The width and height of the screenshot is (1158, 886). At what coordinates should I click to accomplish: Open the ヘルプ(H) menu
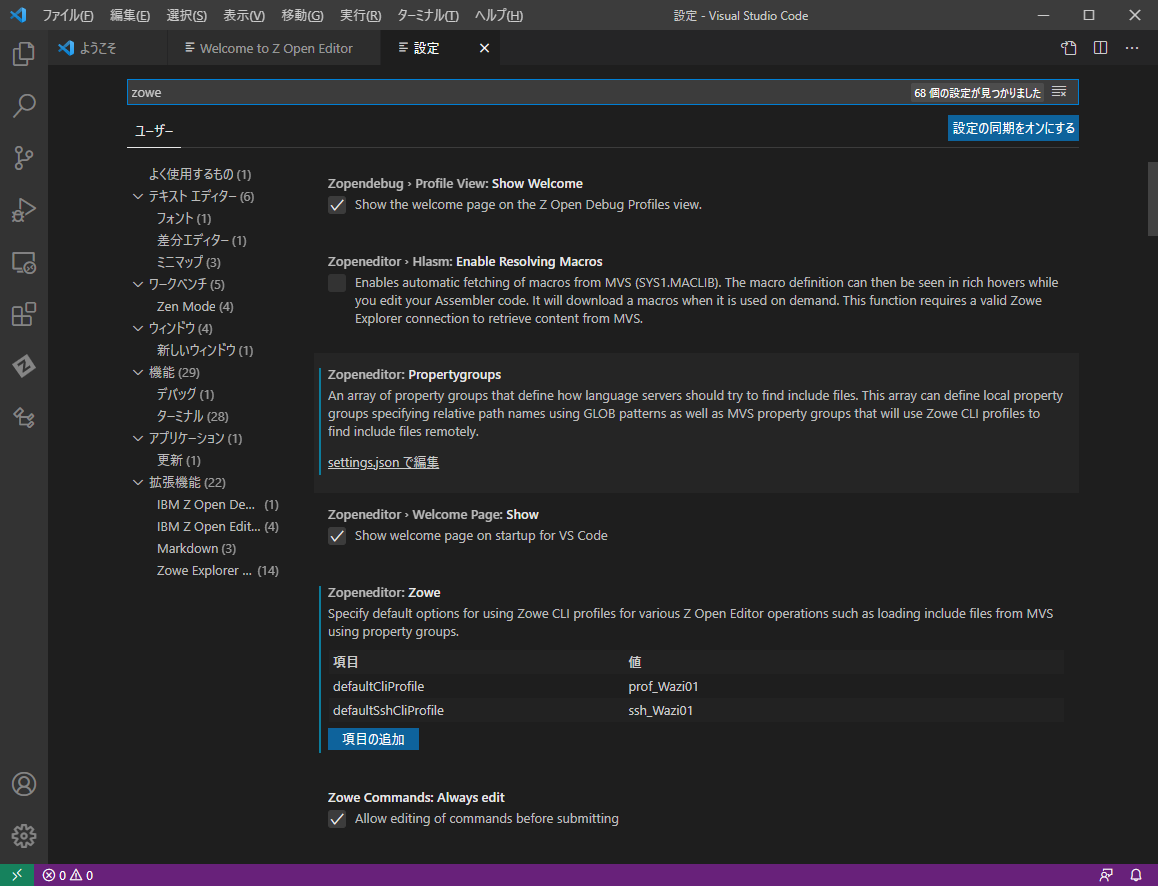(499, 16)
